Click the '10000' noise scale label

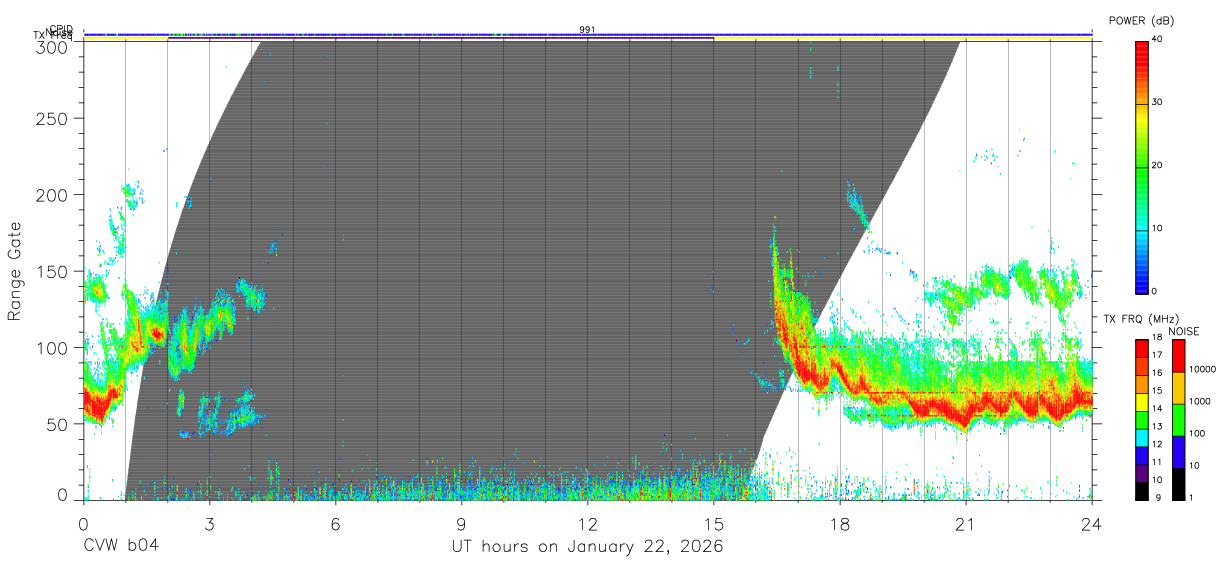(1203, 368)
